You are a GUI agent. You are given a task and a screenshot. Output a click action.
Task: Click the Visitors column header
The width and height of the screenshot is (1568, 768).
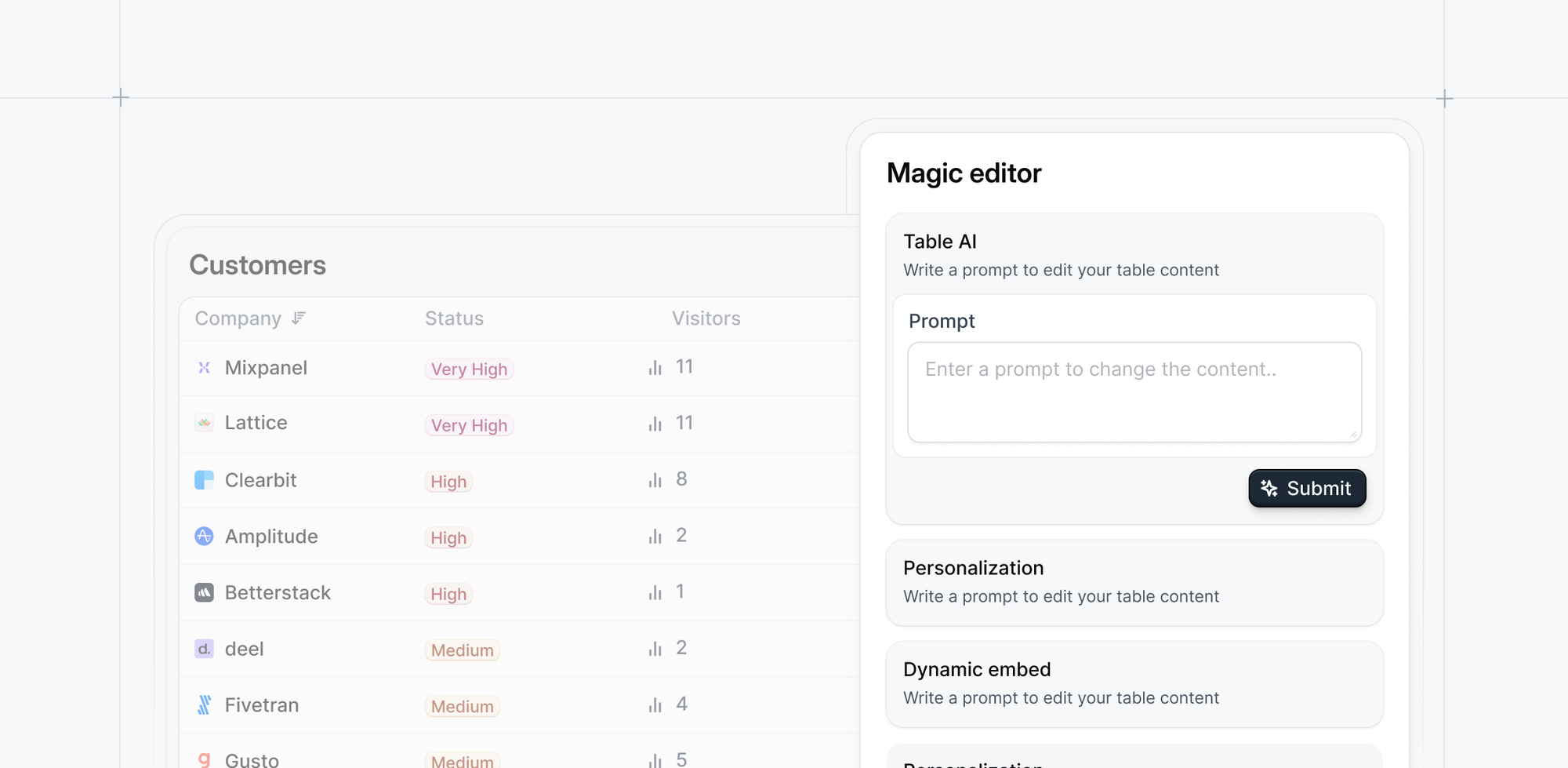click(x=706, y=318)
